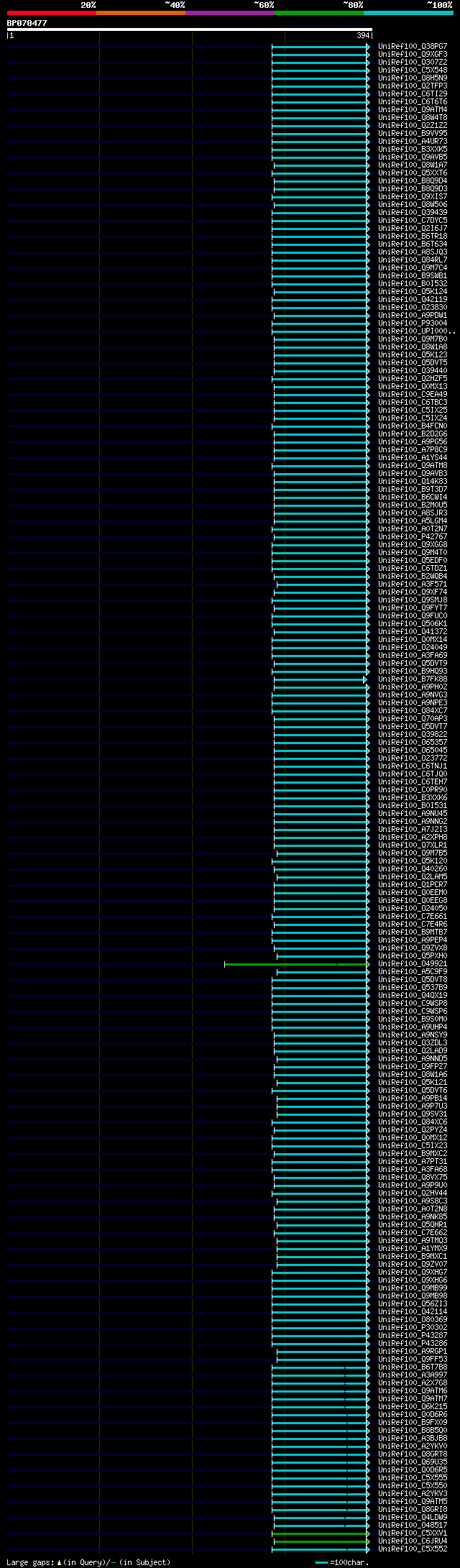Click label UniRef100_Q84XC6
460x1568 pixels.
pyautogui.click(x=413, y=1122)
